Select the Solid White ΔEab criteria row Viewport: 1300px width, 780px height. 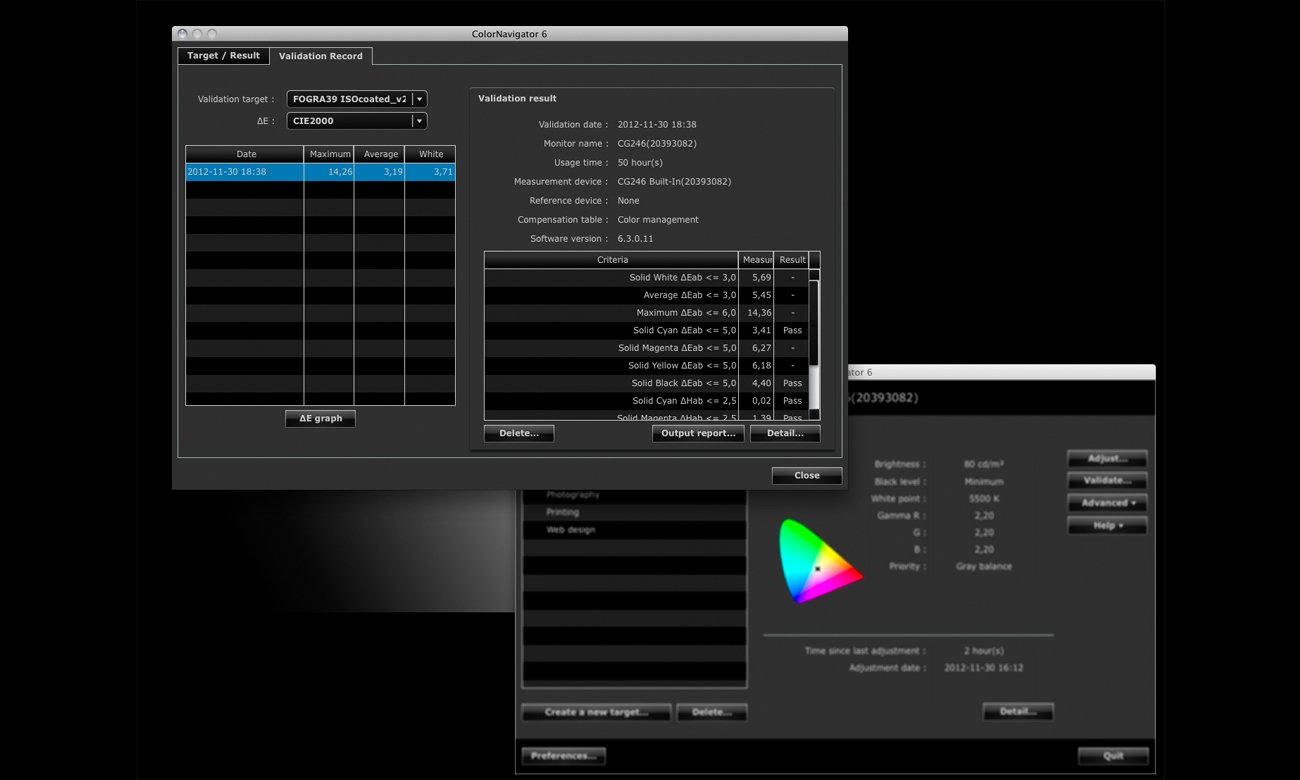pos(647,278)
